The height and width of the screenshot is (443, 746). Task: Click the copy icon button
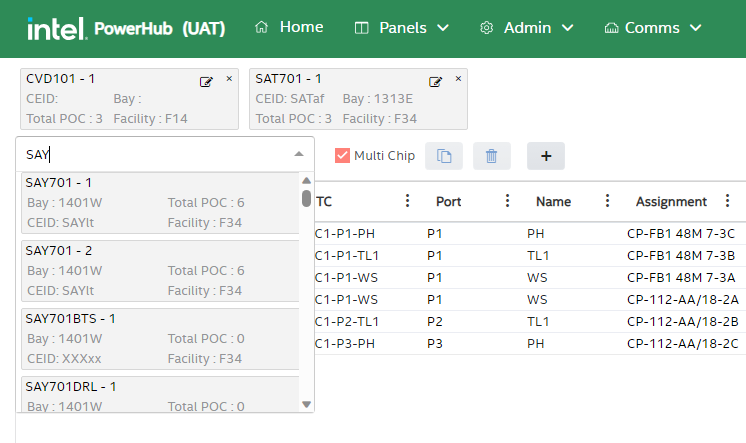(444, 156)
